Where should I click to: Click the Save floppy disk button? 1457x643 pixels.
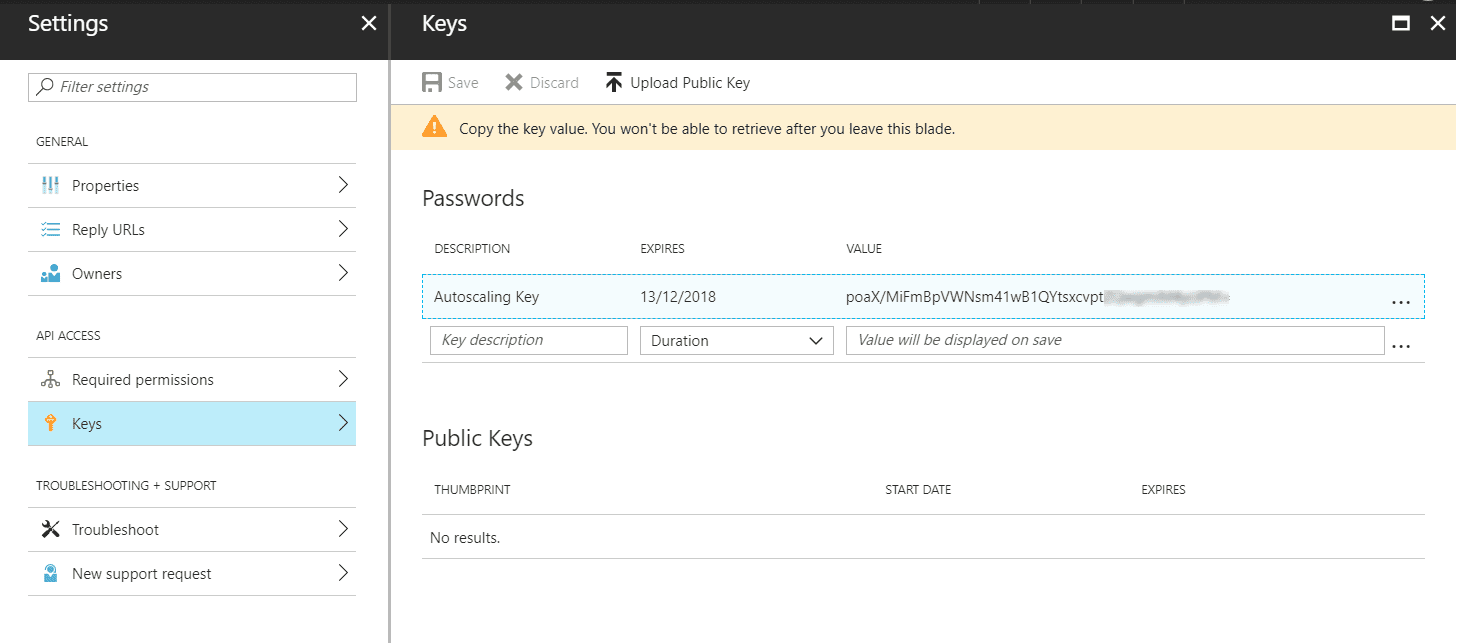point(450,83)
